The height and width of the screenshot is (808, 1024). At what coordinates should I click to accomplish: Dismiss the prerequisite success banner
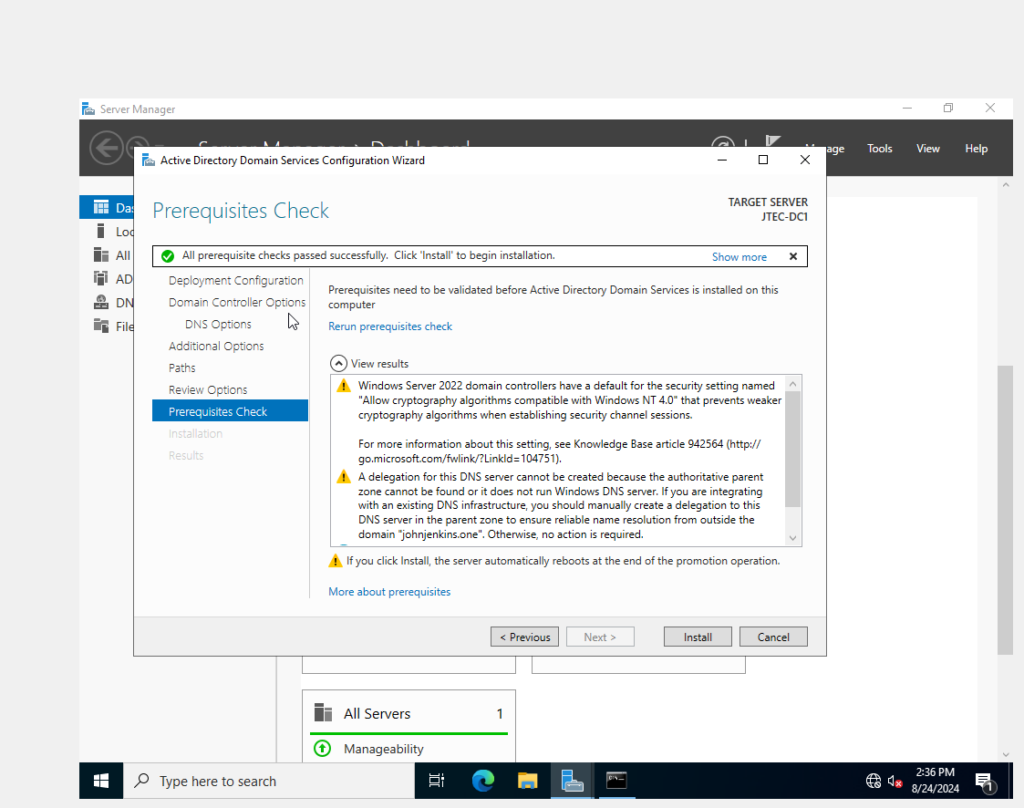[793, 257]
